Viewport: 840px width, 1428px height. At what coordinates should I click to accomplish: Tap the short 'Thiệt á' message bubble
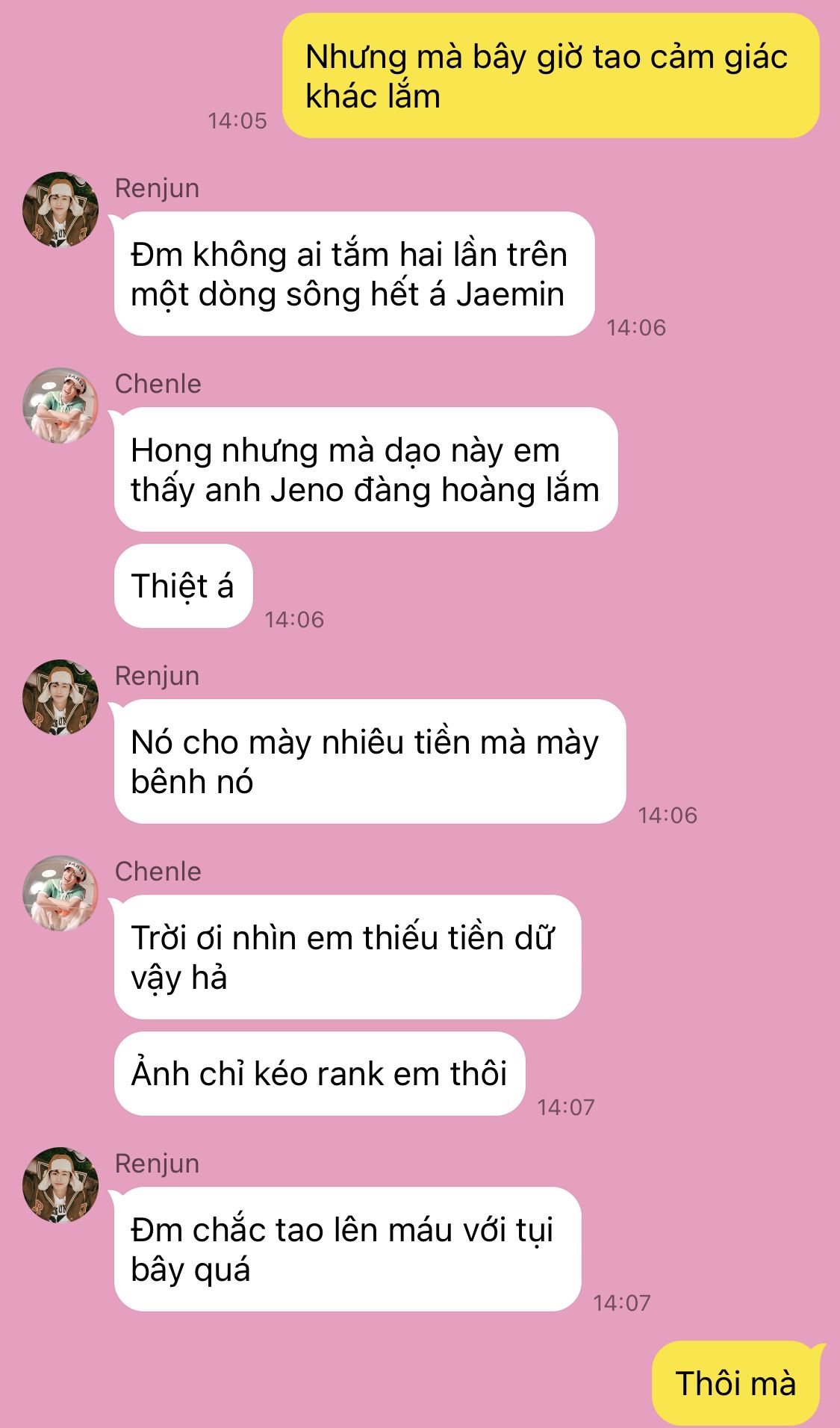(x=183, y=586)
